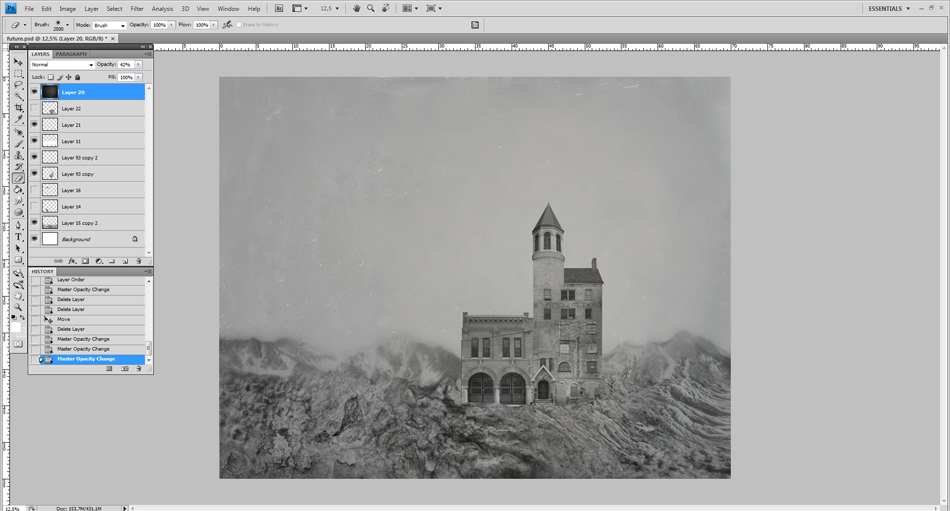Hide Layer 21 using its eye icon

[x=34, y=125]
